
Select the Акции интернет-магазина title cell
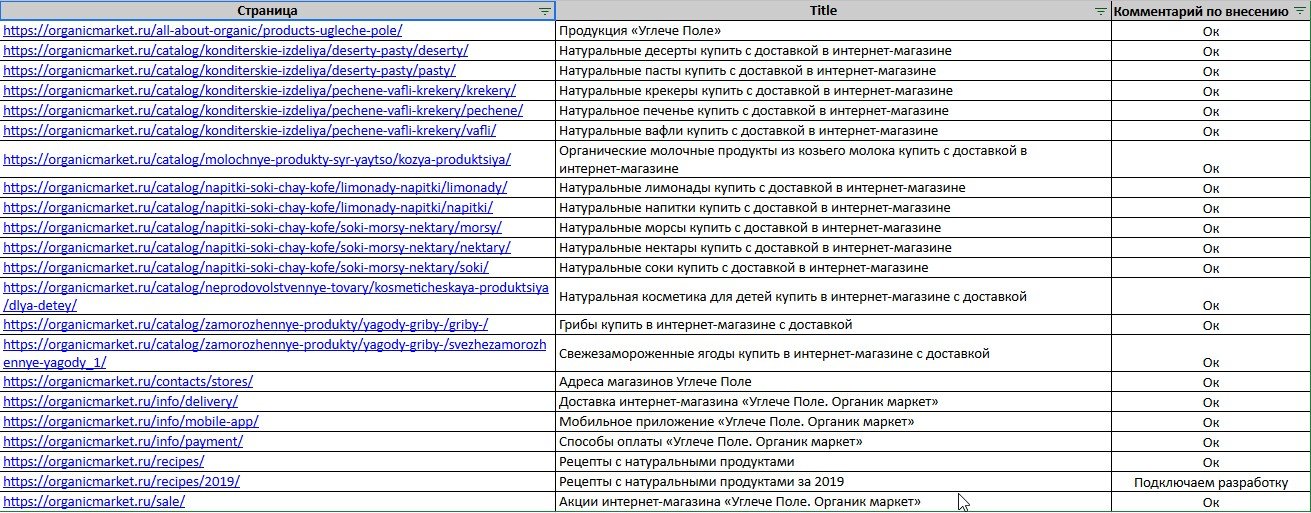(x=833, y=502)
